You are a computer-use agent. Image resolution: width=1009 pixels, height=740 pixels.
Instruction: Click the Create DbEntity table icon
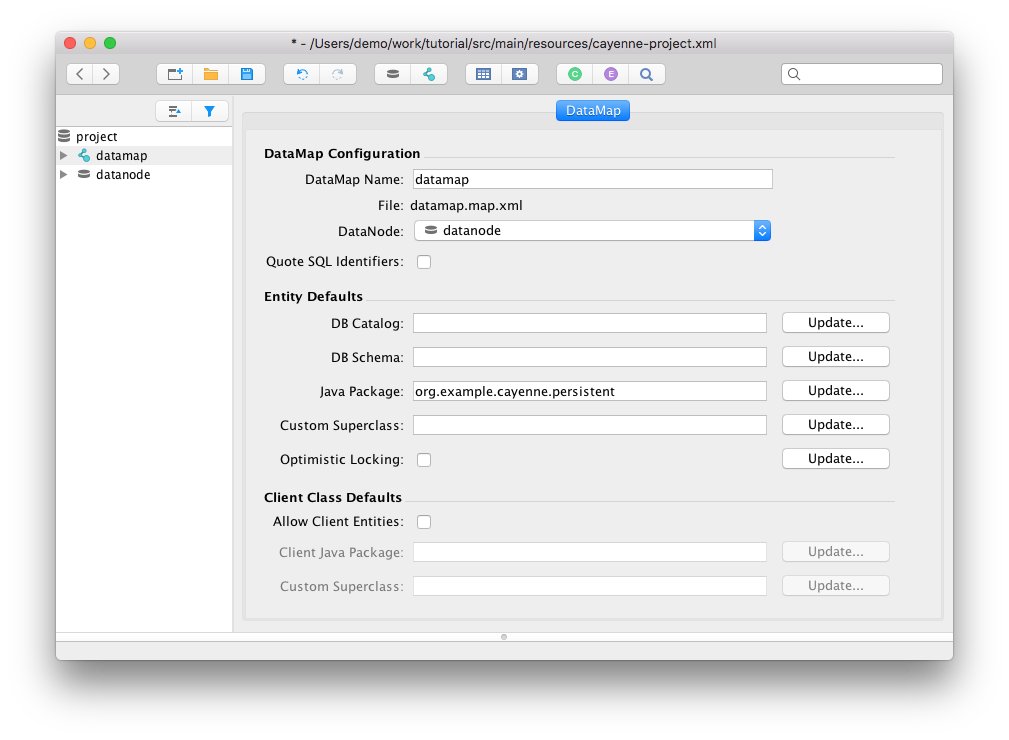point(483,74)
